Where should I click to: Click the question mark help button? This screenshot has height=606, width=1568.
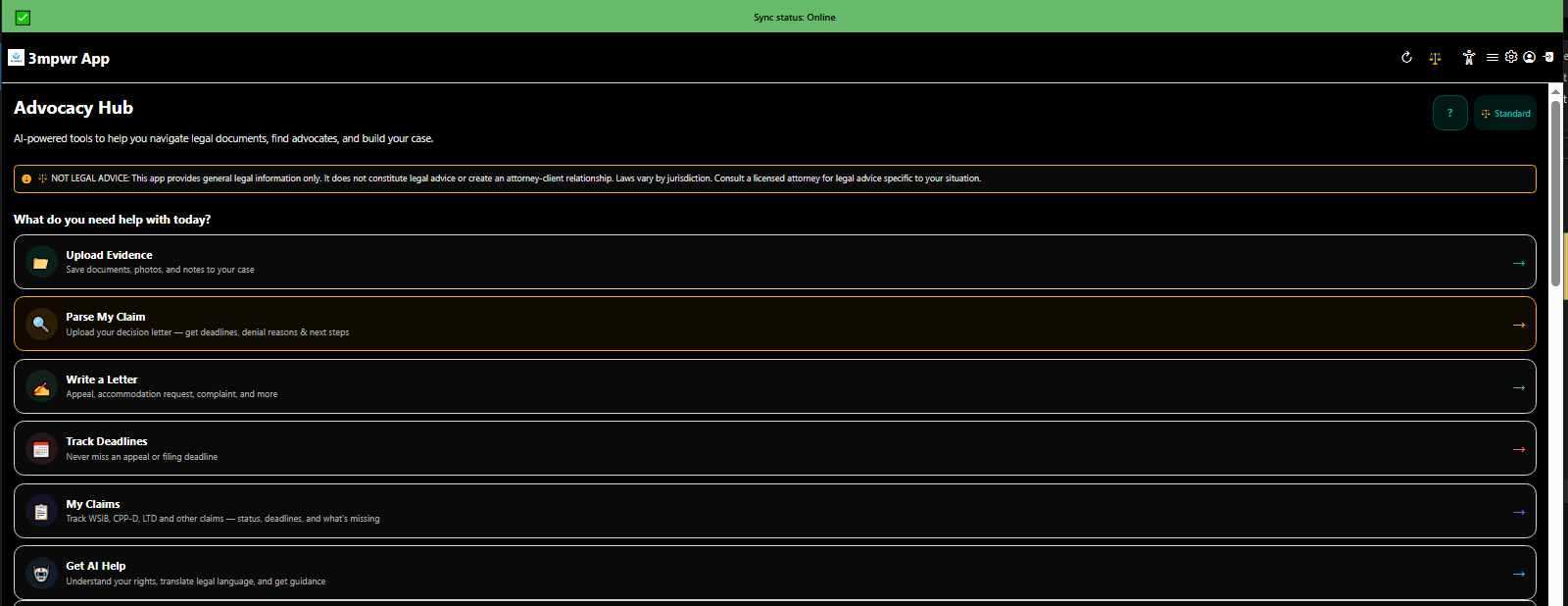point(1449,114)
